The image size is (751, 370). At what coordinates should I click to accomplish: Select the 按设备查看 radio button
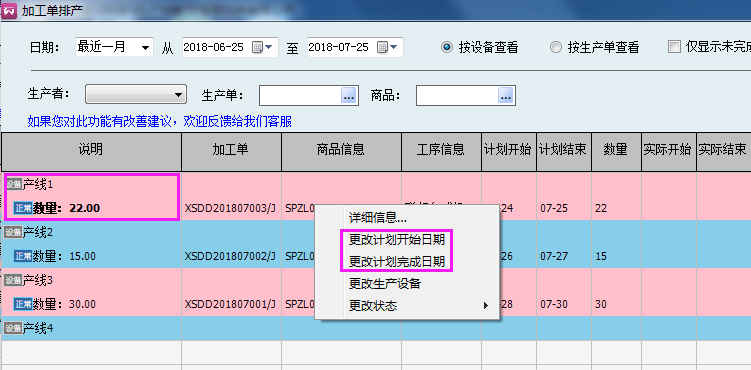446,47
